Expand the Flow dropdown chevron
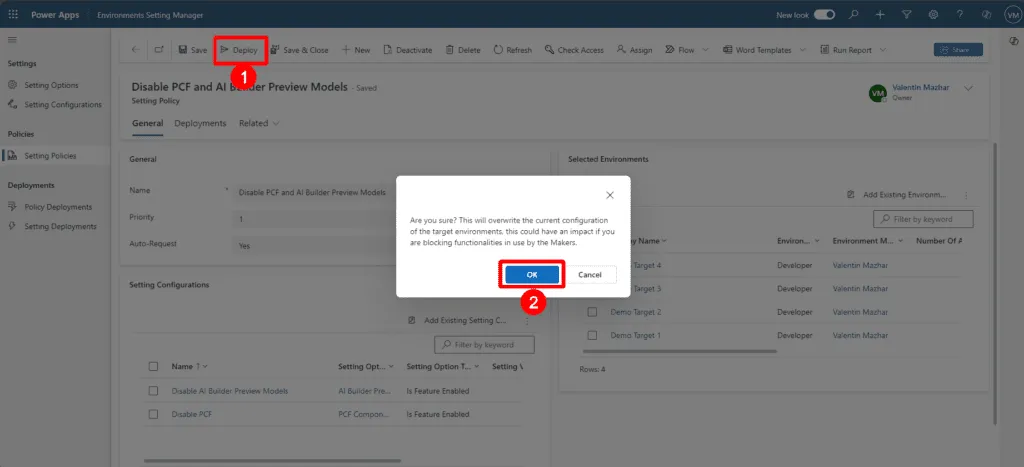Screen dimensions: 1024x467 (x=706, y=50)
